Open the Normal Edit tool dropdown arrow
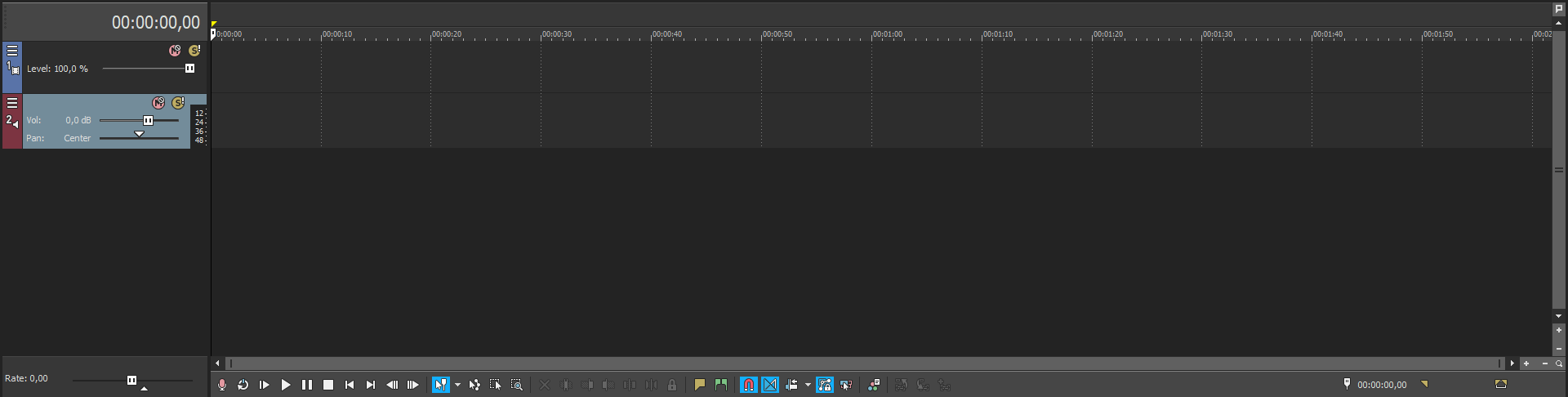Image resolution: width=1568 pixels, height=397 pixels. [x=457, y=385]
